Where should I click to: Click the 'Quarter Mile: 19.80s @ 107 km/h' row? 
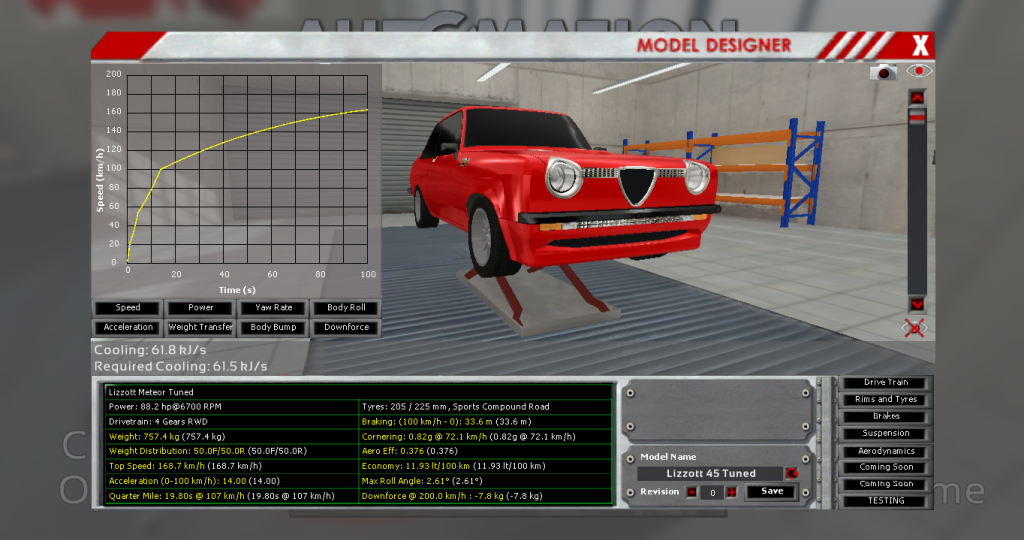(x=232, y=496)
